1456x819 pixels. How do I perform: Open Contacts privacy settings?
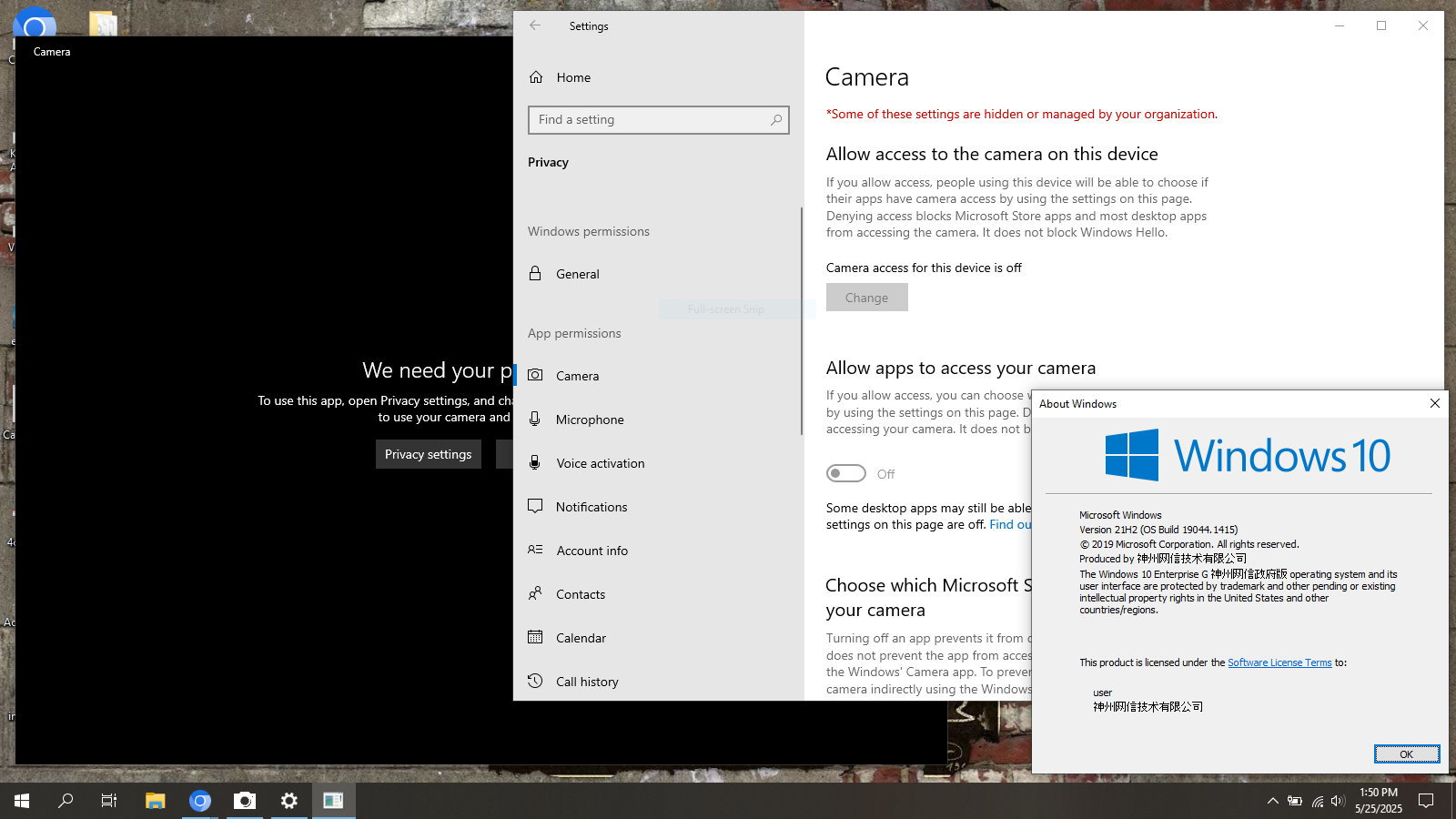point(659,594)
